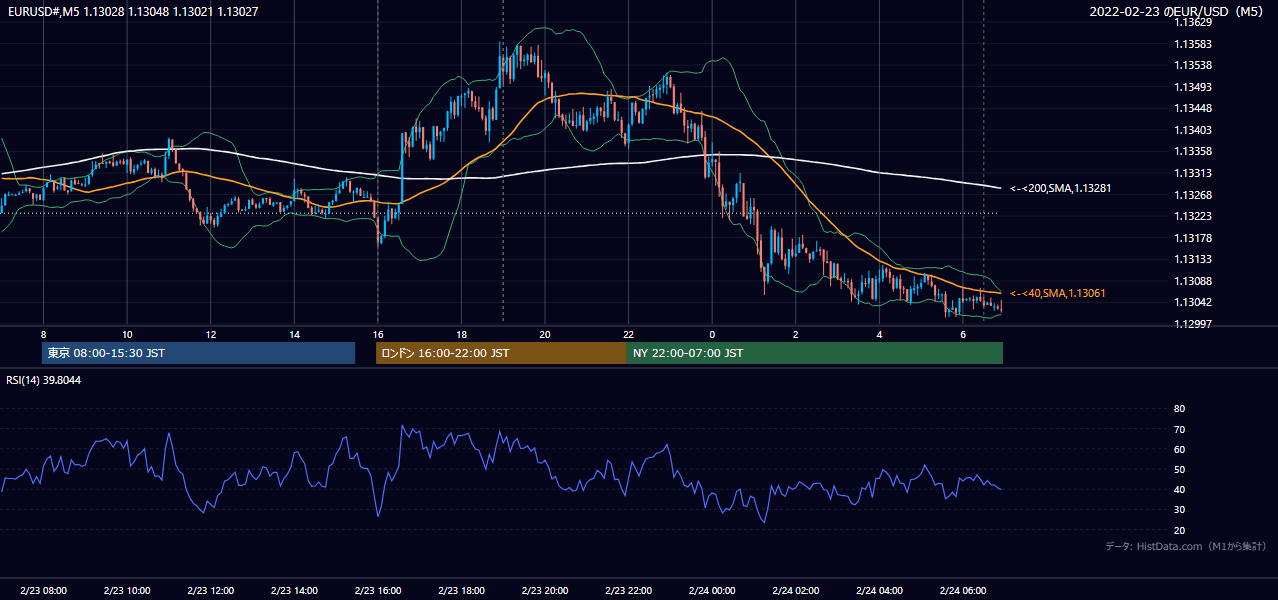Click RSI scale level 30

(1179, 510)
